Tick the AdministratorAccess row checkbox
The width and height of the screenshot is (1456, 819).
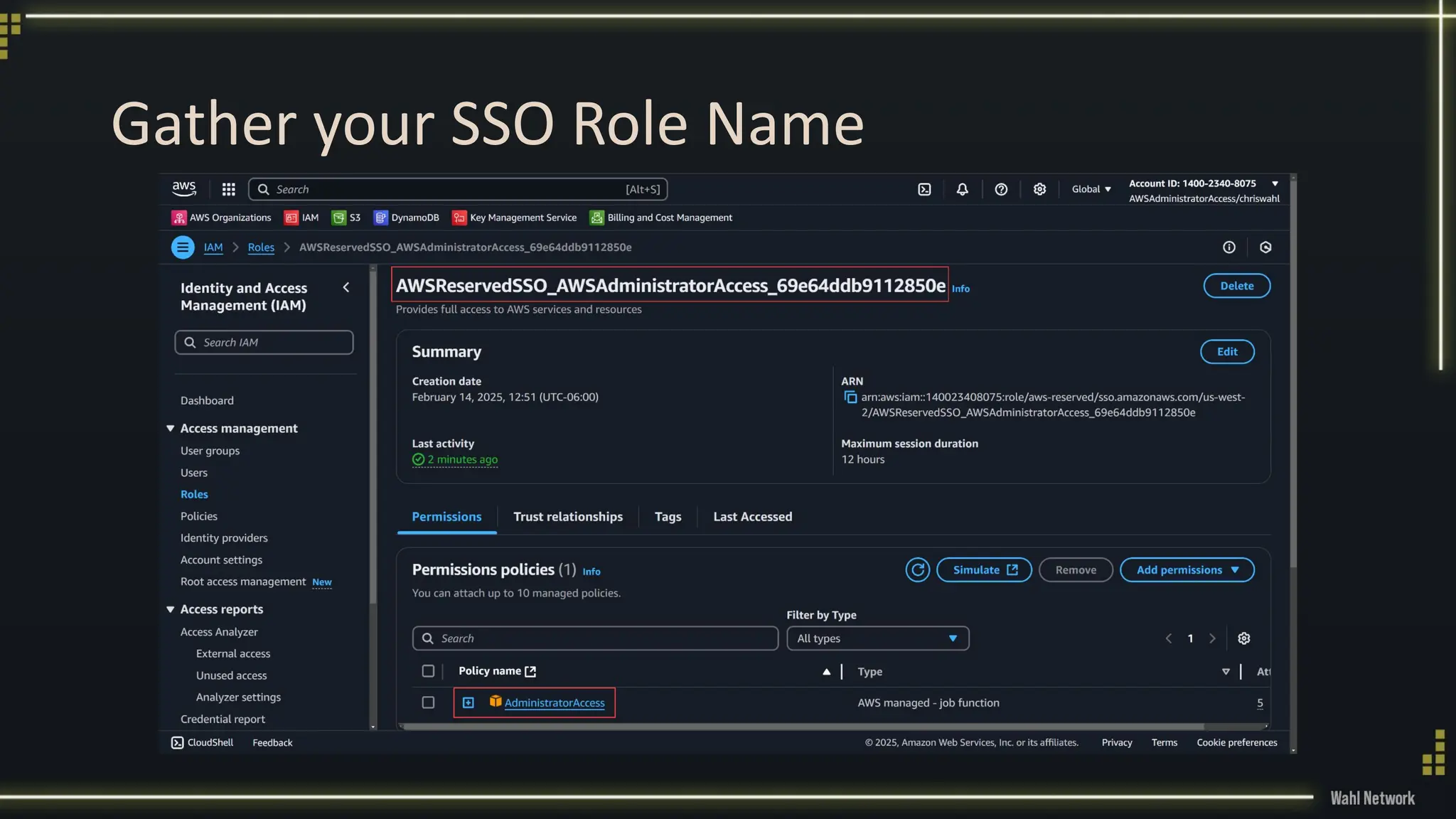[428, 702]
